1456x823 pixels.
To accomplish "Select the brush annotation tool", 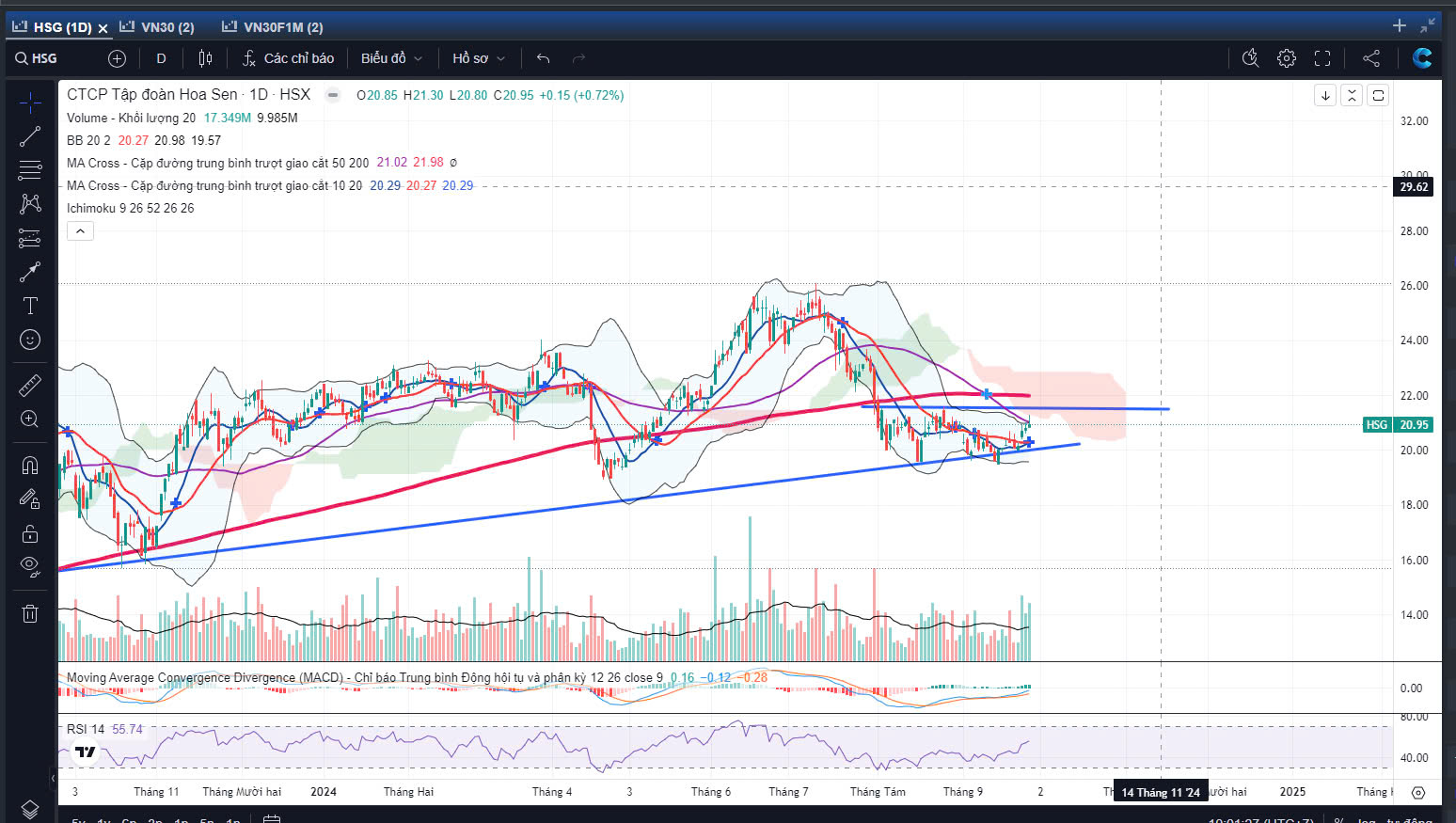I will coord(30,272).
